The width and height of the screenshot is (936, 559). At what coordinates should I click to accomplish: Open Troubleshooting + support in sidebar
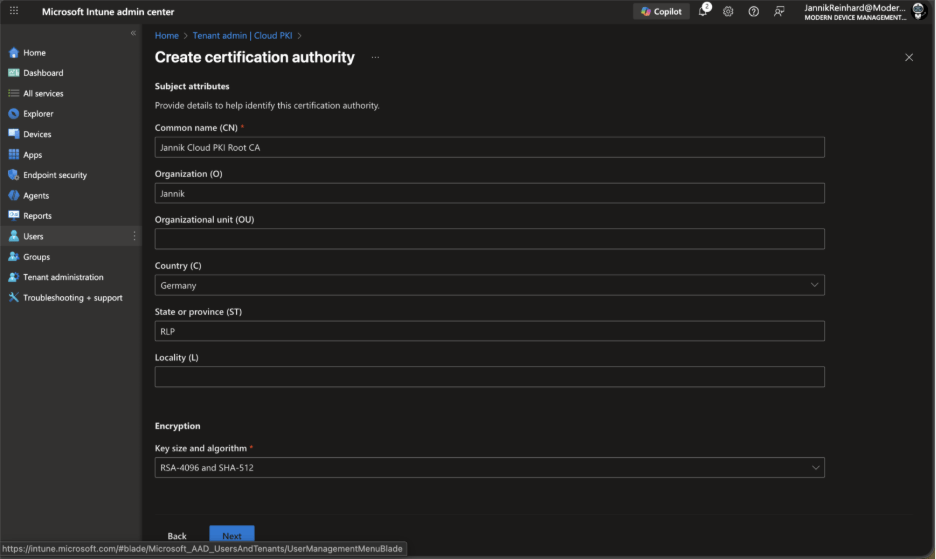pyautogui.click(x=72, y=298)
